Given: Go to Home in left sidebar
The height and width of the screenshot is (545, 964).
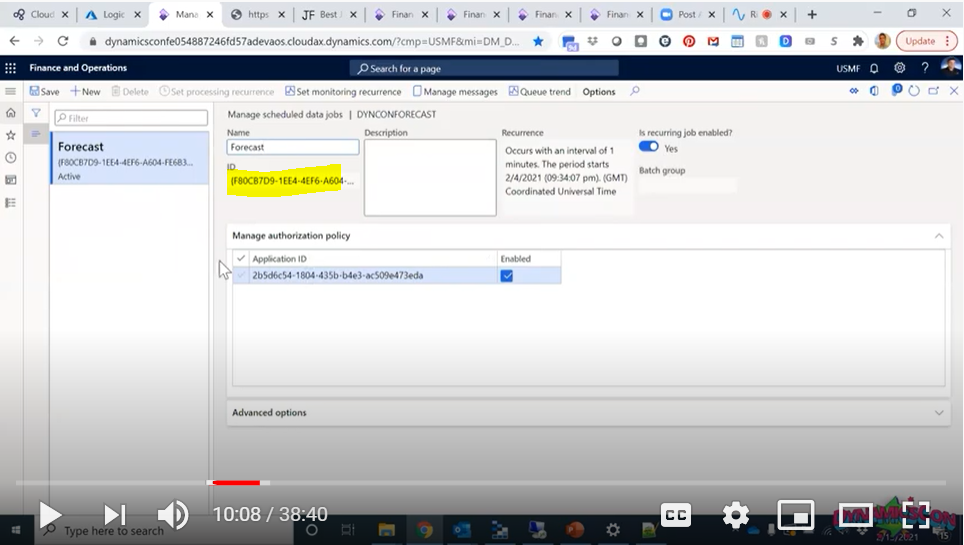Looking at the screenshot, I should (10, 113).
